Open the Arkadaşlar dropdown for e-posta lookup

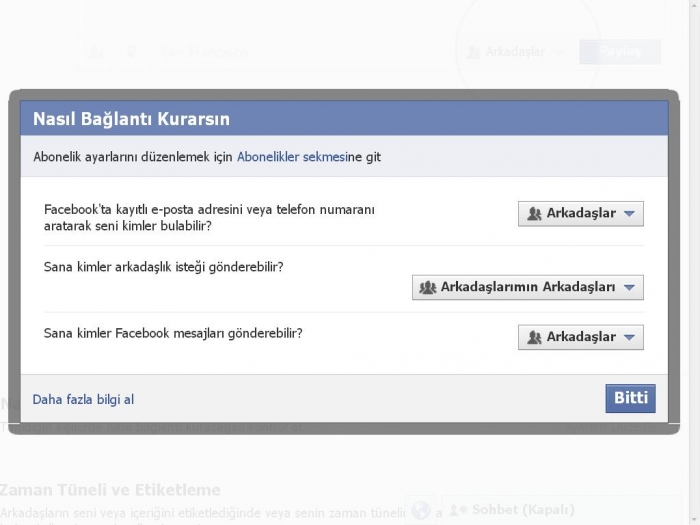tap(580, 213)
